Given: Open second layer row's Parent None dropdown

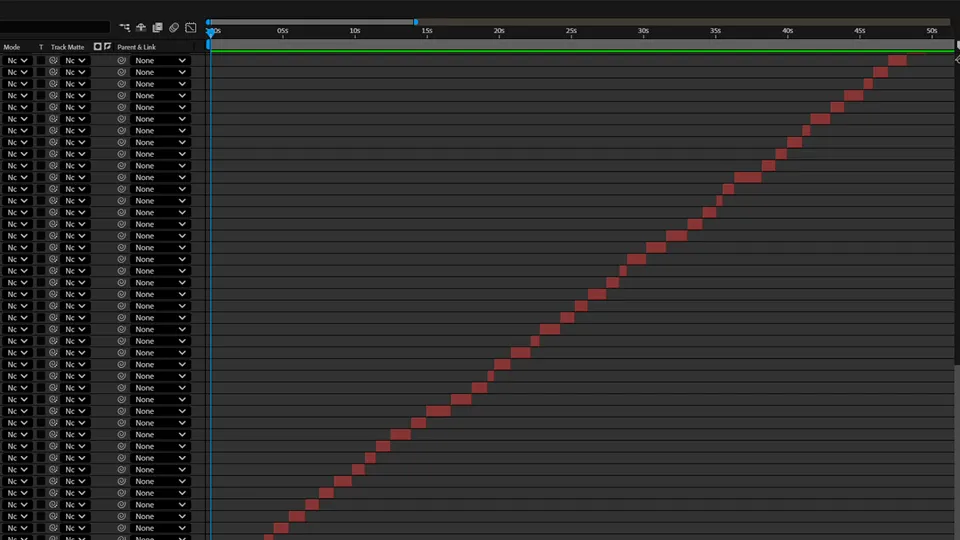Looking at the screenshot, I should (160, 72).
